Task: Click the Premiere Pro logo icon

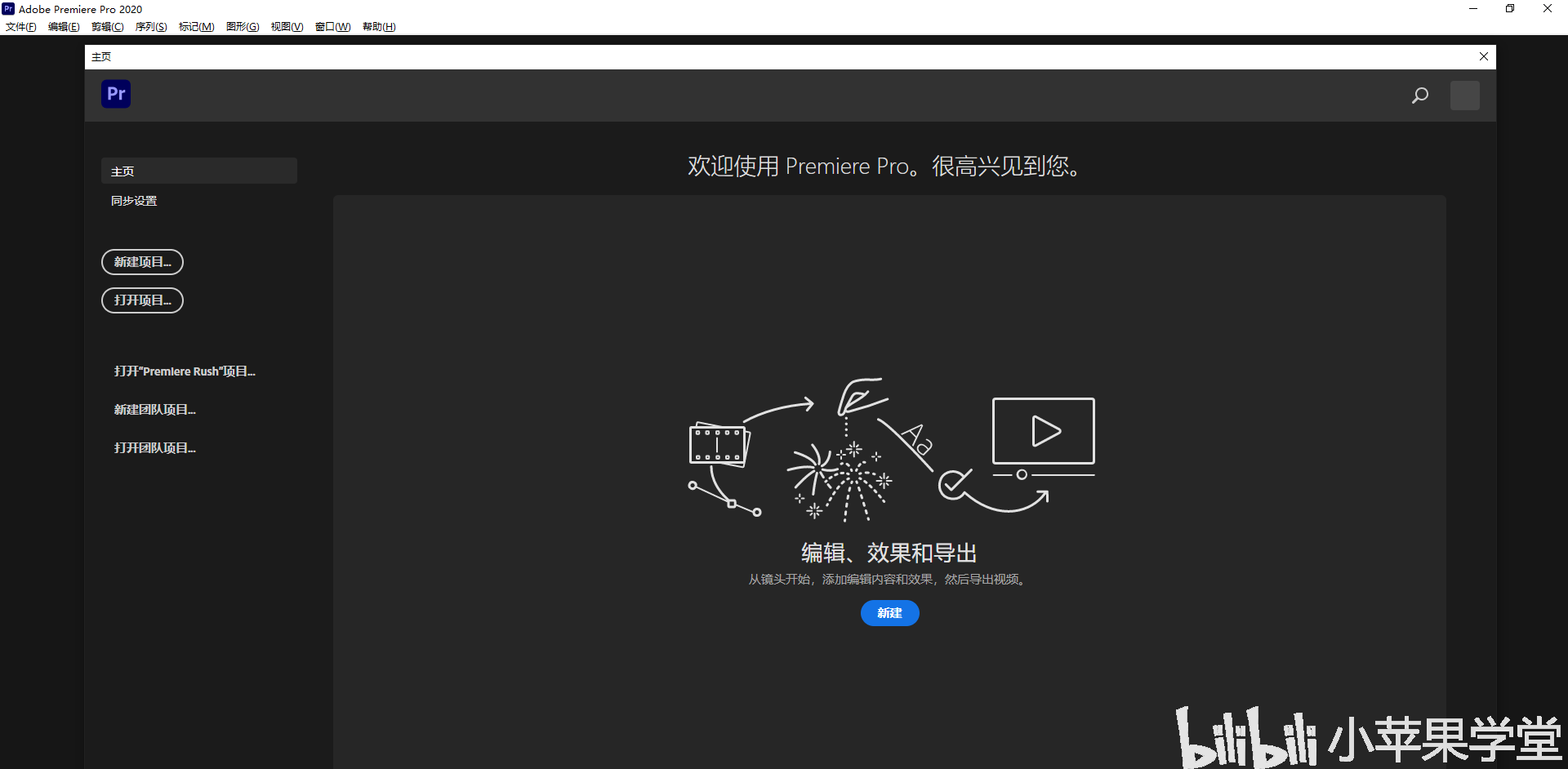Action: click(116, 94)
